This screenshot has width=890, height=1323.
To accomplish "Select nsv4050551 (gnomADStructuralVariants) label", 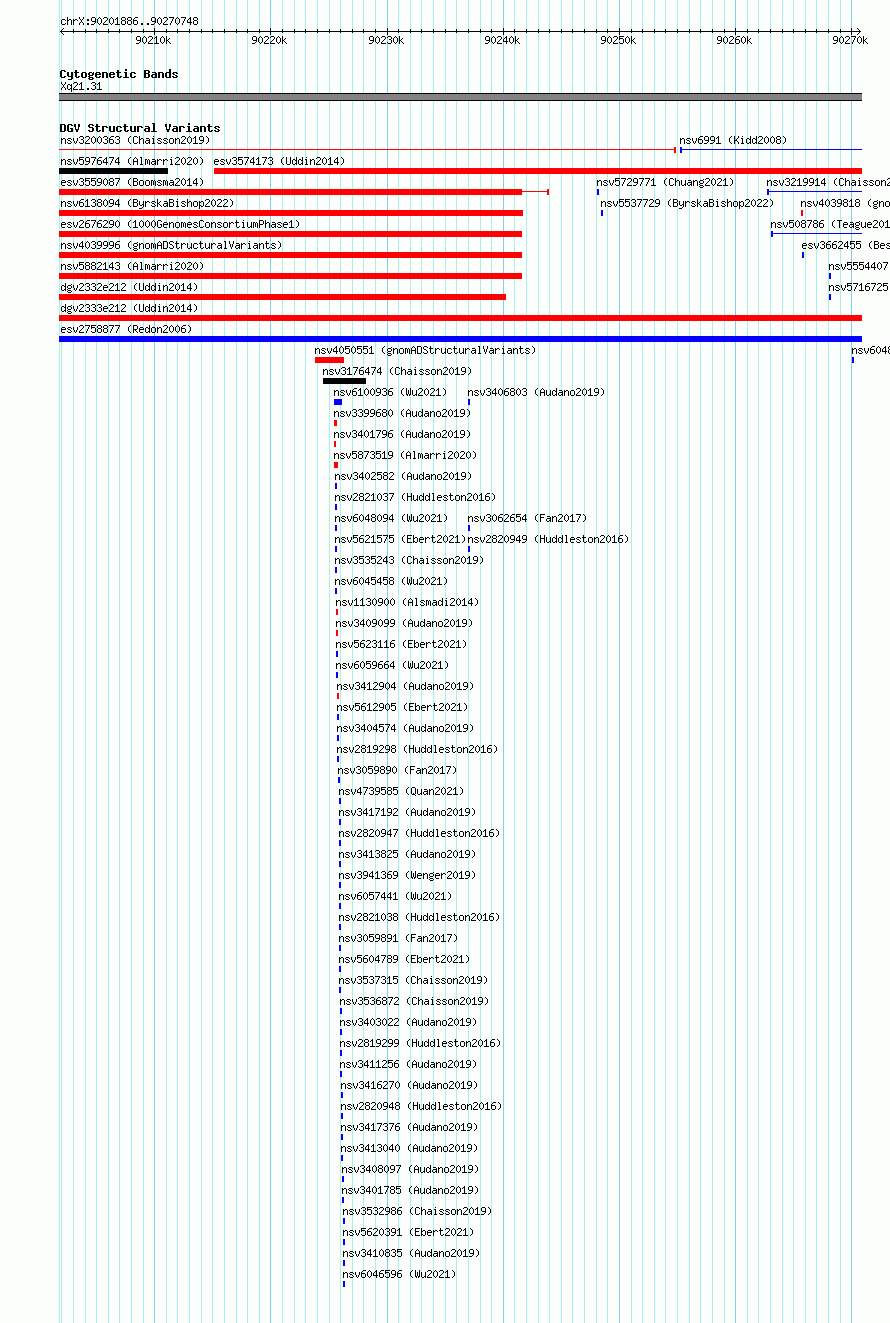I will tap(425, 350).
